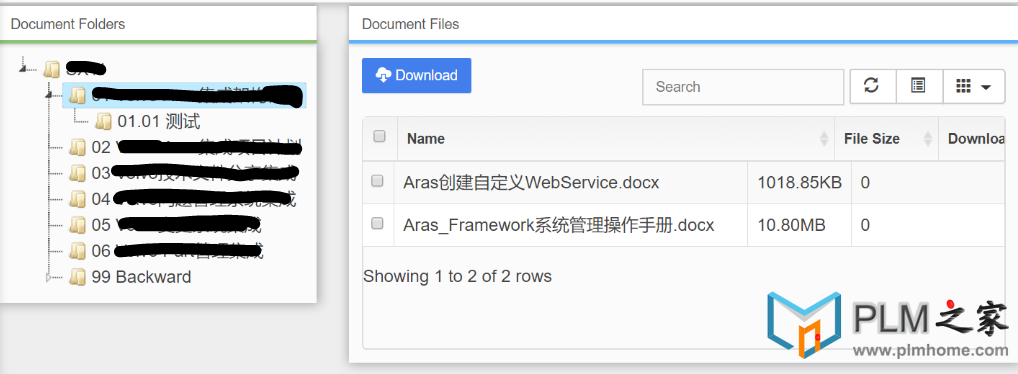Viewport: 1018px width, 374px height.
Task: Click the File Size column sort arrows
Action: pos(928,138)
